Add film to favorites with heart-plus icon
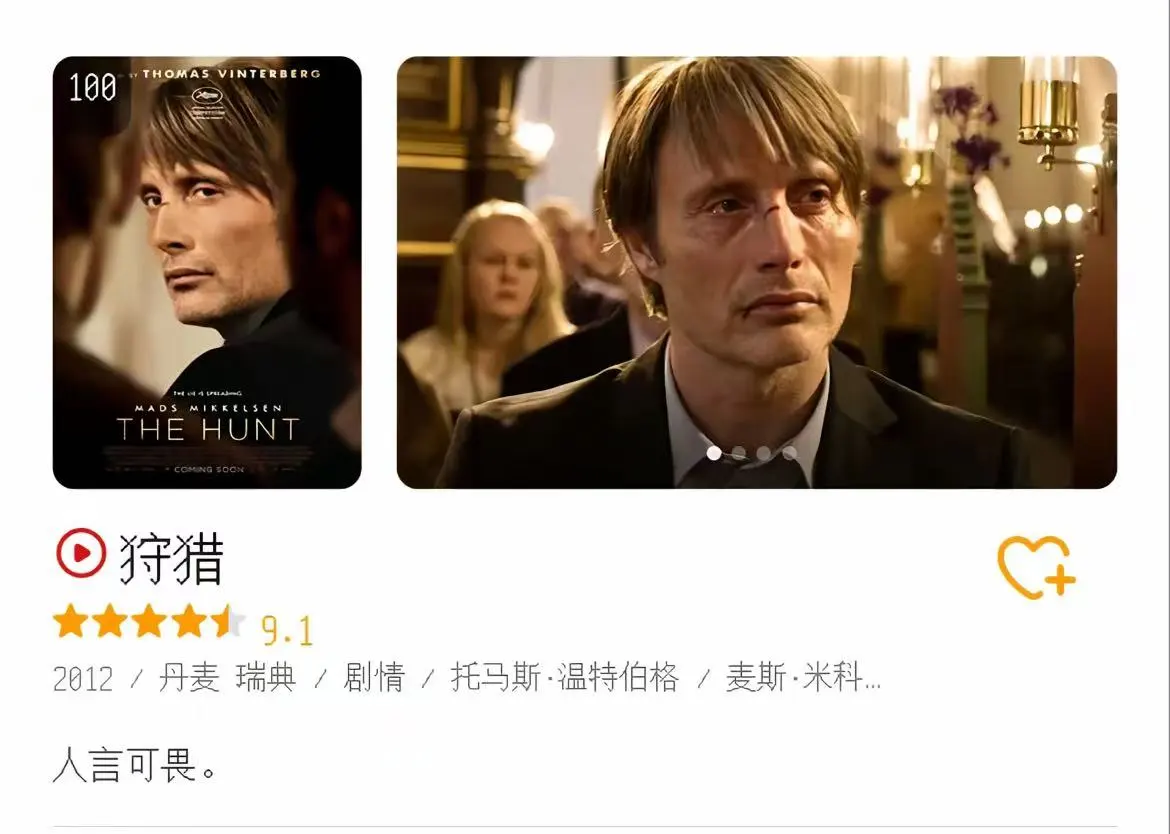1170x834 pixels. [x=1036, y=567]
